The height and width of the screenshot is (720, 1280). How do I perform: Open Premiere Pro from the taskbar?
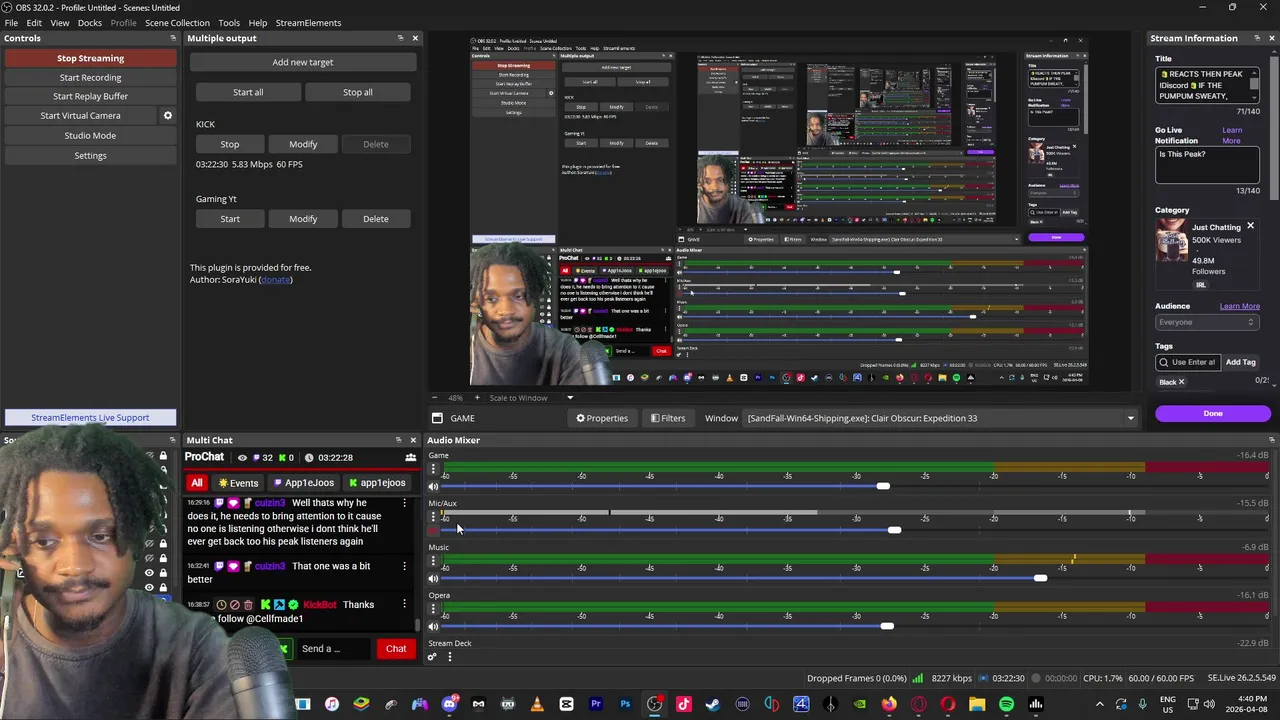click(596, 704)
